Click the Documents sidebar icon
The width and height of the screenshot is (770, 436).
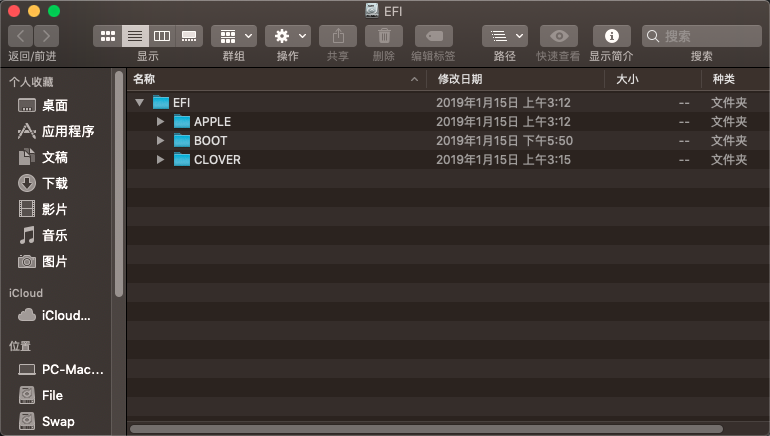coord(27,157)
